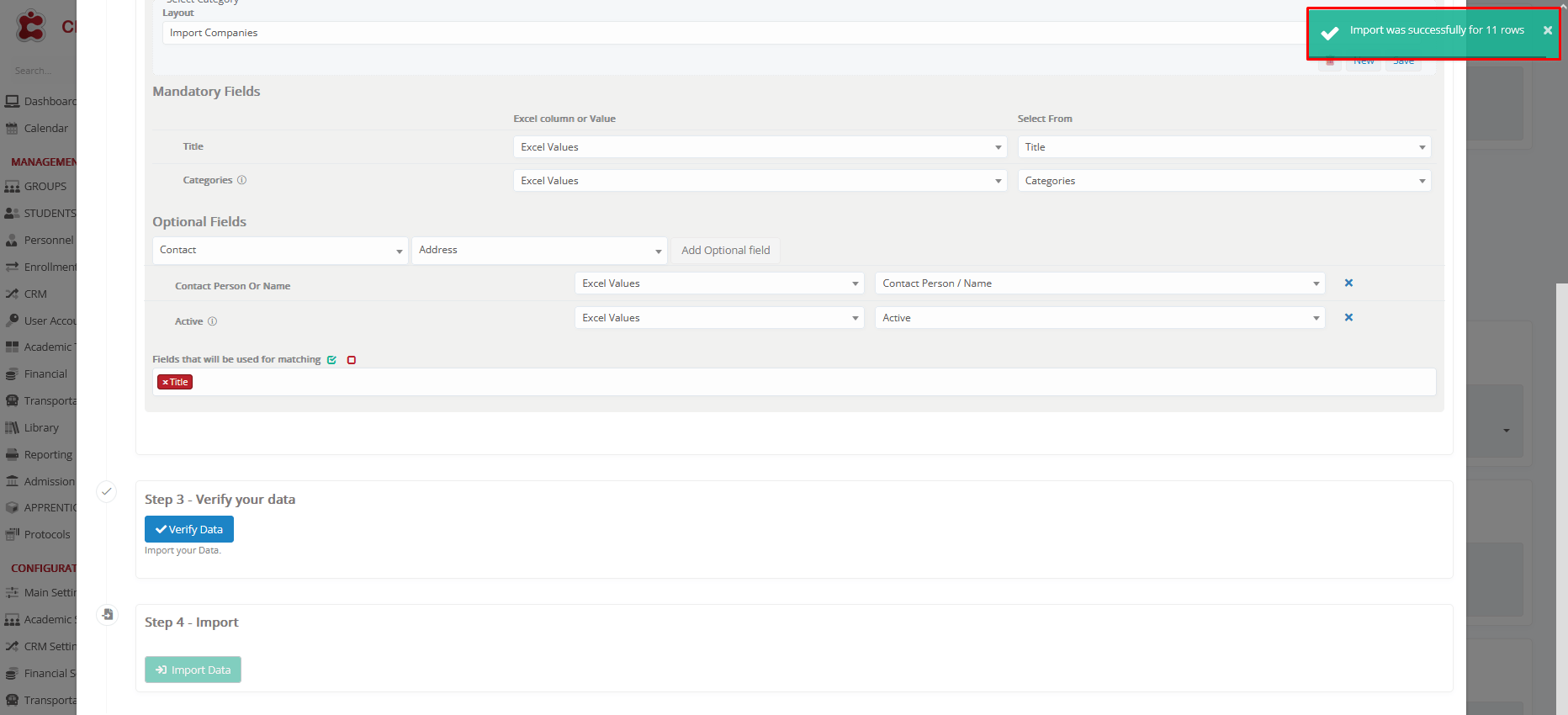The height and width of the screenshot is (715, 1568).
Task: Click the Verify Data button
Action: click(189, 529)
